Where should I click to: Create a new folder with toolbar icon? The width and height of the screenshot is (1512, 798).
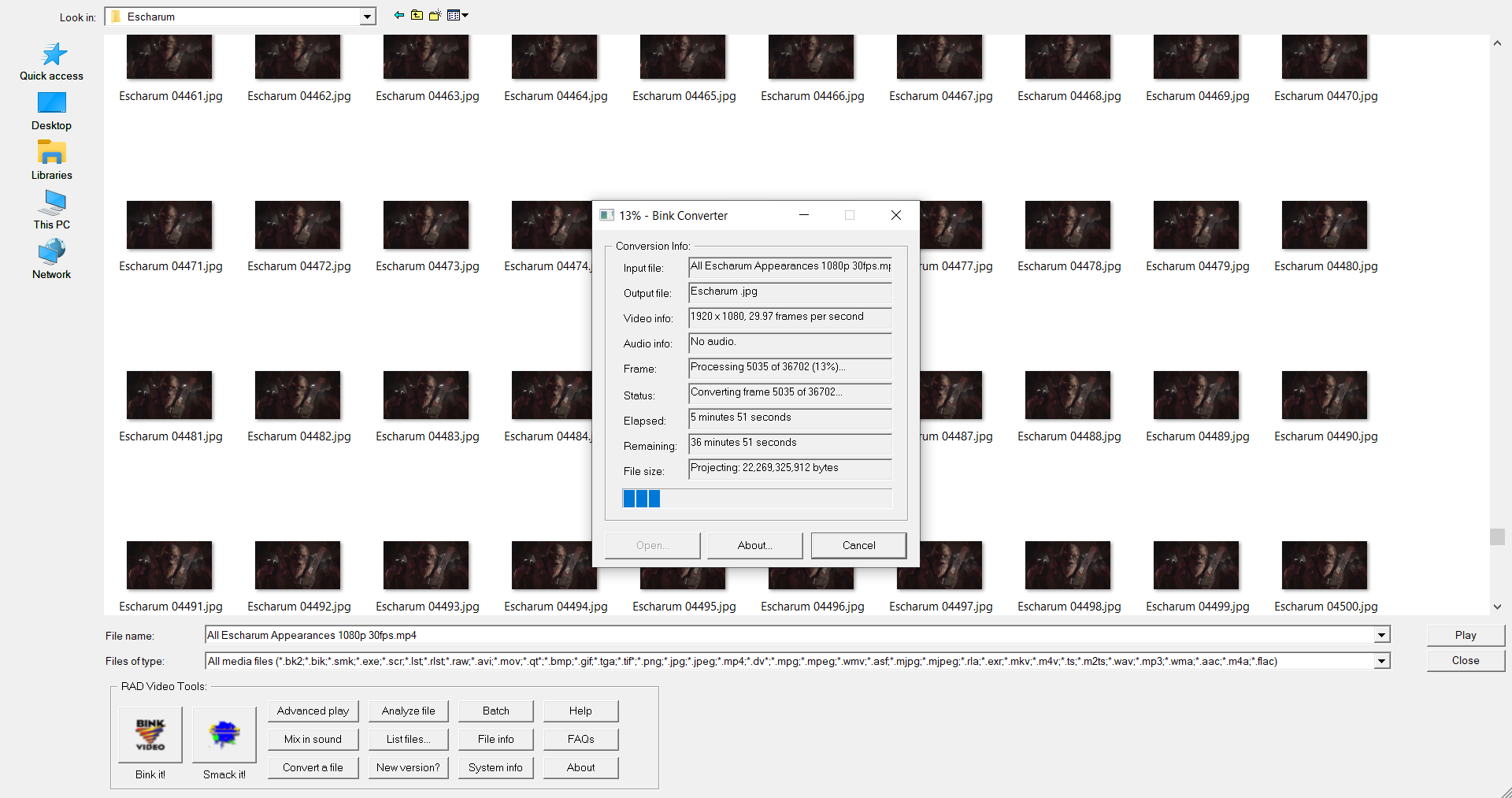pos(435,15)
